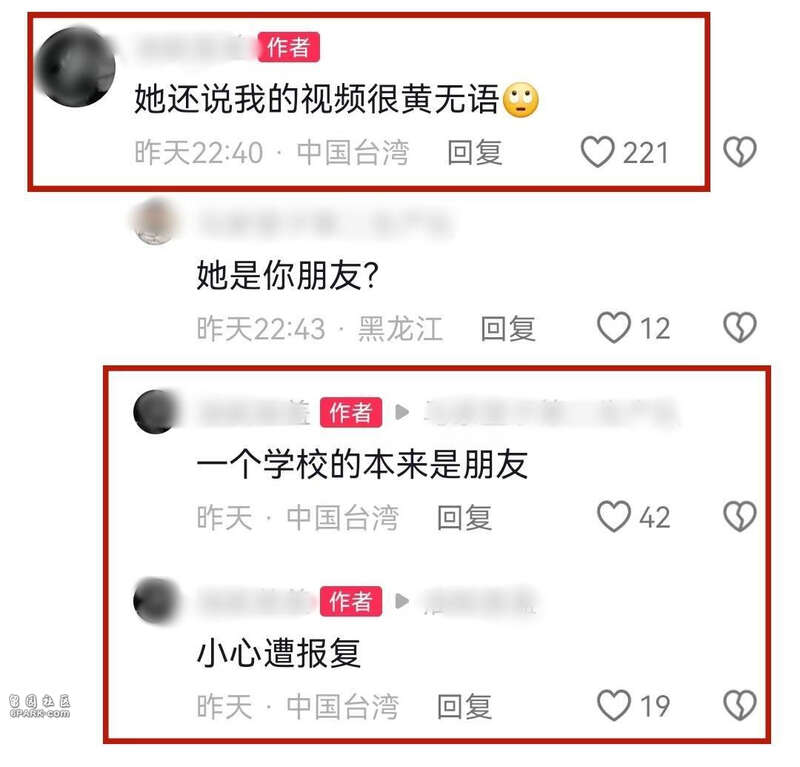
Task: Dislike the 小心遭报复 reply
Action: pyautogui.click(x=739, y=705)
